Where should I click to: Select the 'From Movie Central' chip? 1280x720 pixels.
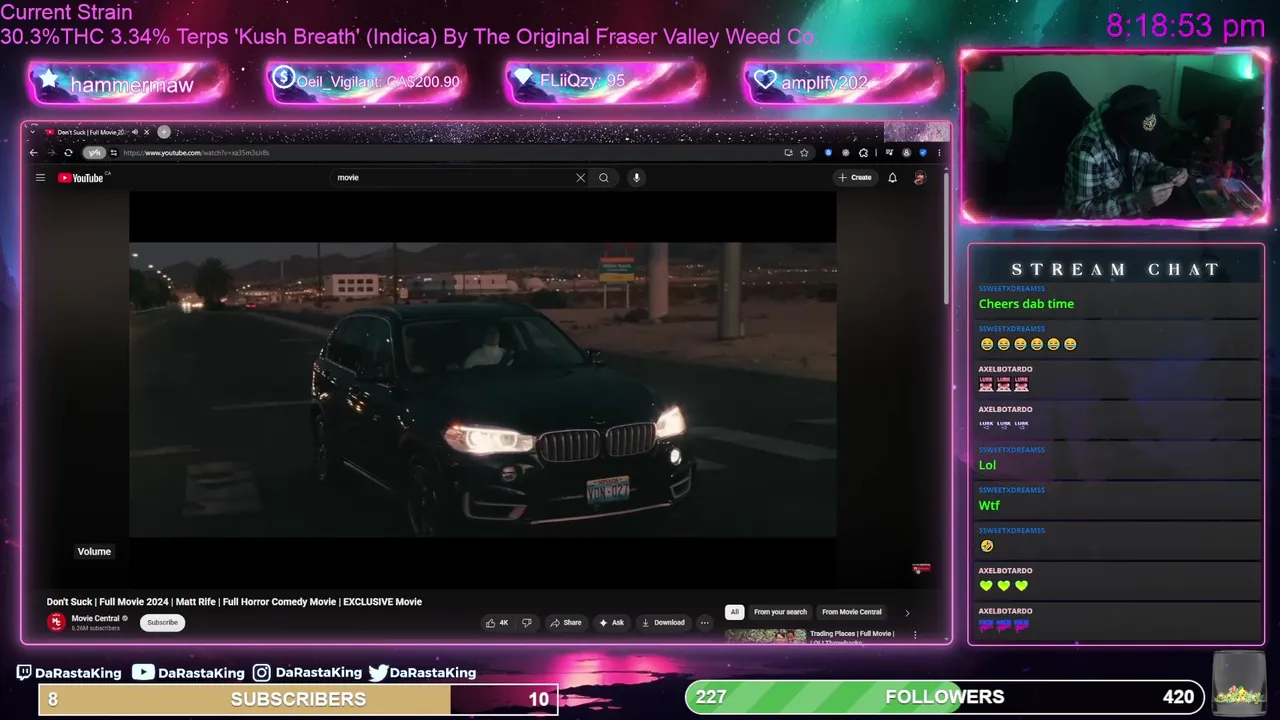point(852,612)
